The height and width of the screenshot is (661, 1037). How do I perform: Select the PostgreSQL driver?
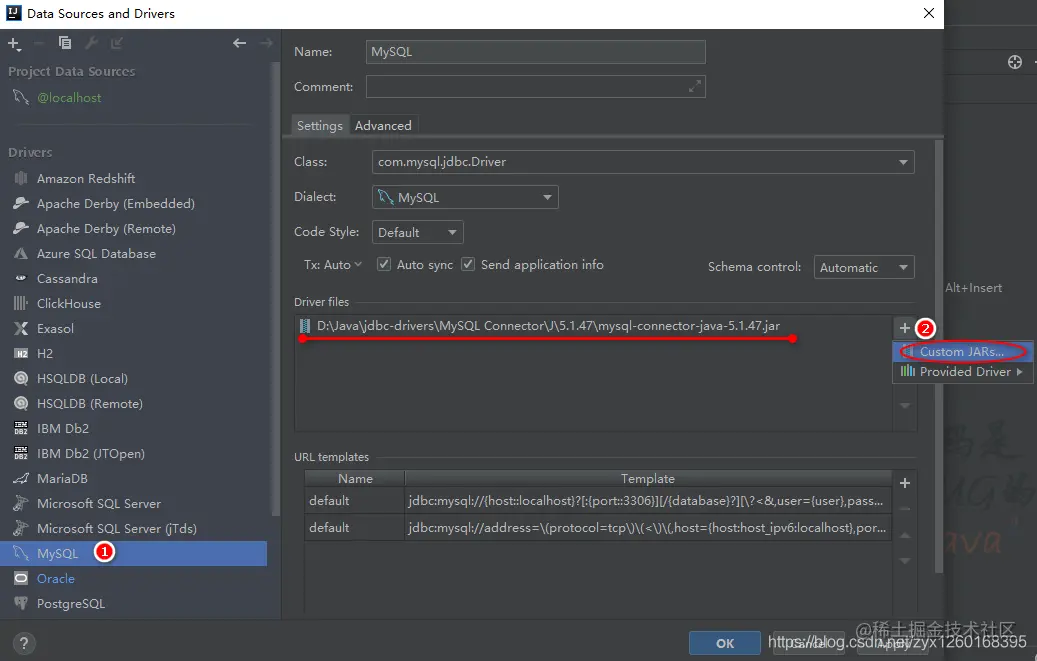click(x=70, y=603)
